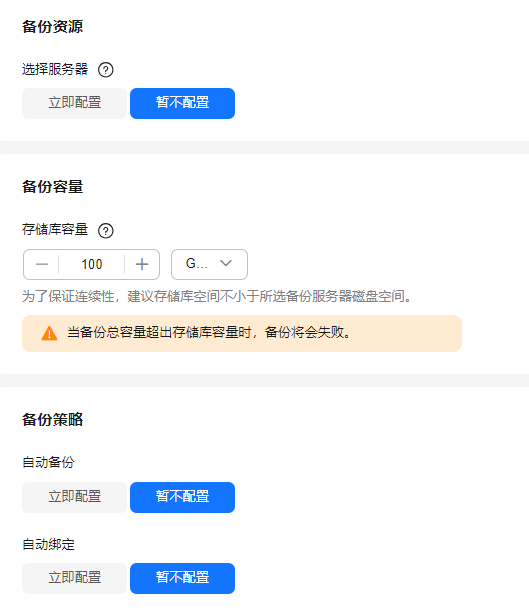Click the capacity value field showing 100

click(x=92, y=264)
